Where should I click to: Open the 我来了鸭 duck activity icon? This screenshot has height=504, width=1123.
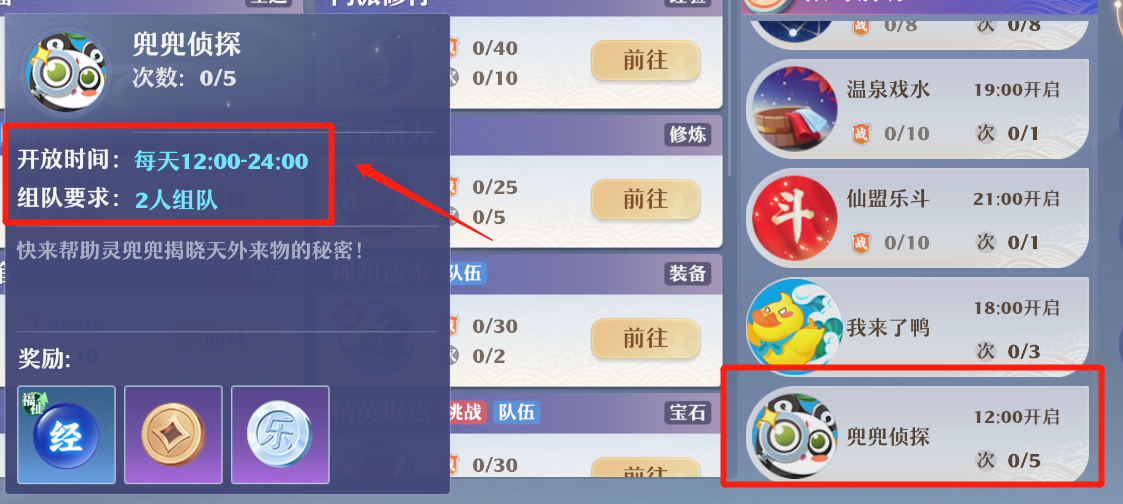795,327
